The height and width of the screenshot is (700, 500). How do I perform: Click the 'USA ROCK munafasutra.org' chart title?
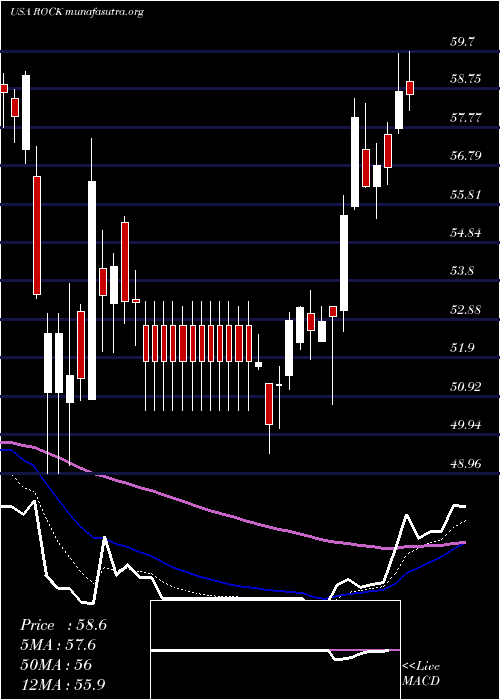(x=77, y=12)
